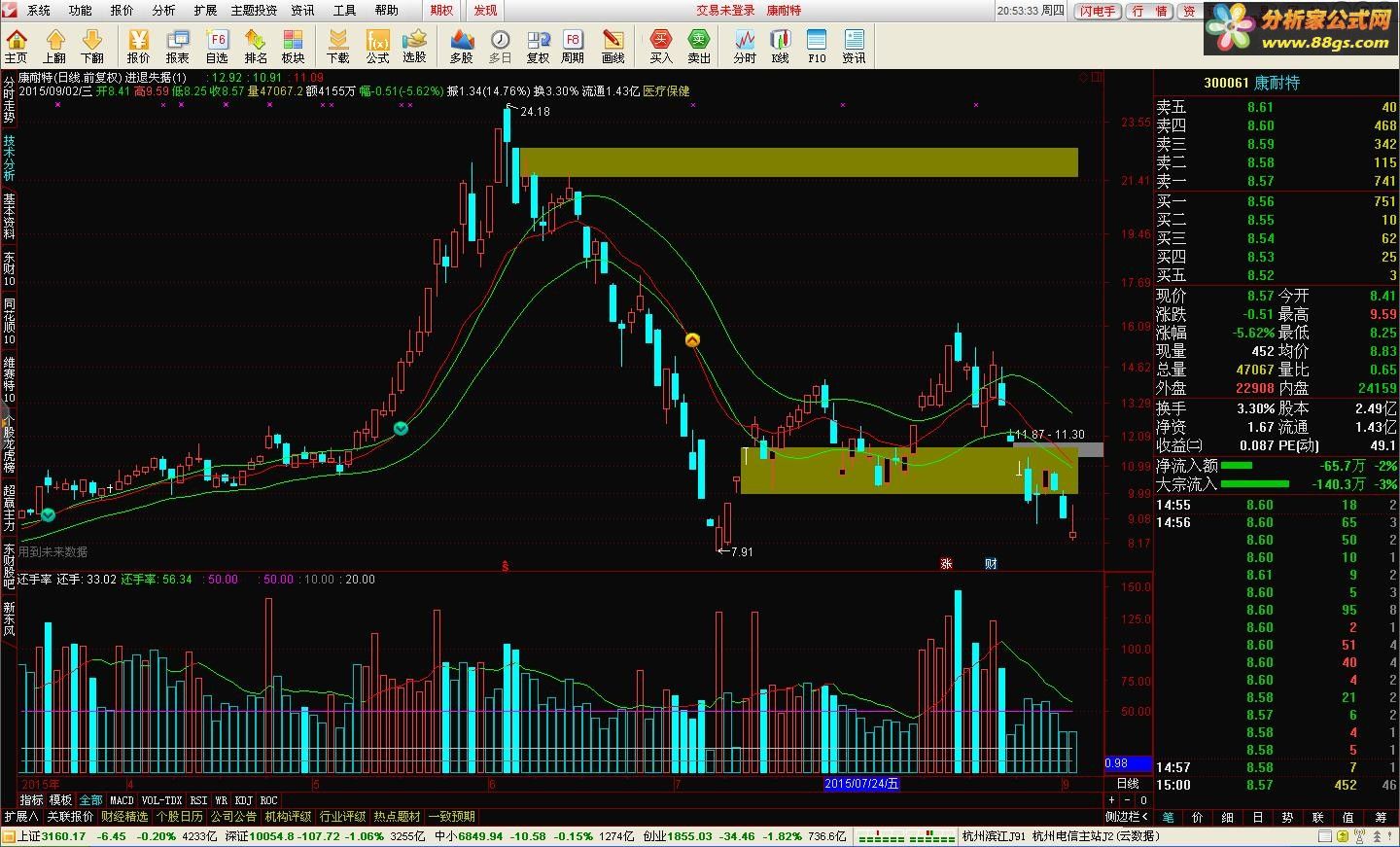Open the 主页 home toolbar icon
Screen dimensions: 1400x847
17,46
